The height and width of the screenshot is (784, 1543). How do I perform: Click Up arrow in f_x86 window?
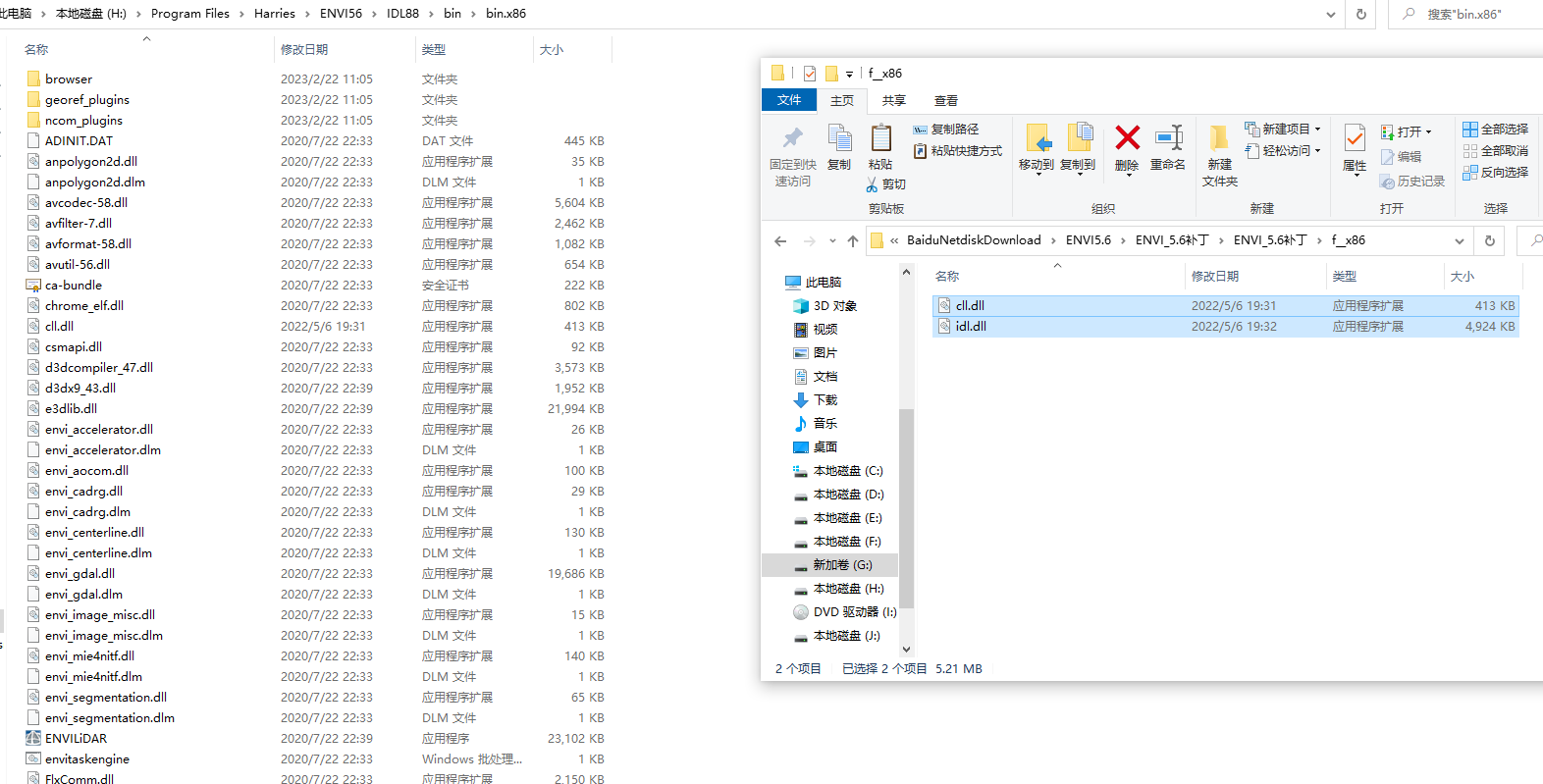(853, 240)
